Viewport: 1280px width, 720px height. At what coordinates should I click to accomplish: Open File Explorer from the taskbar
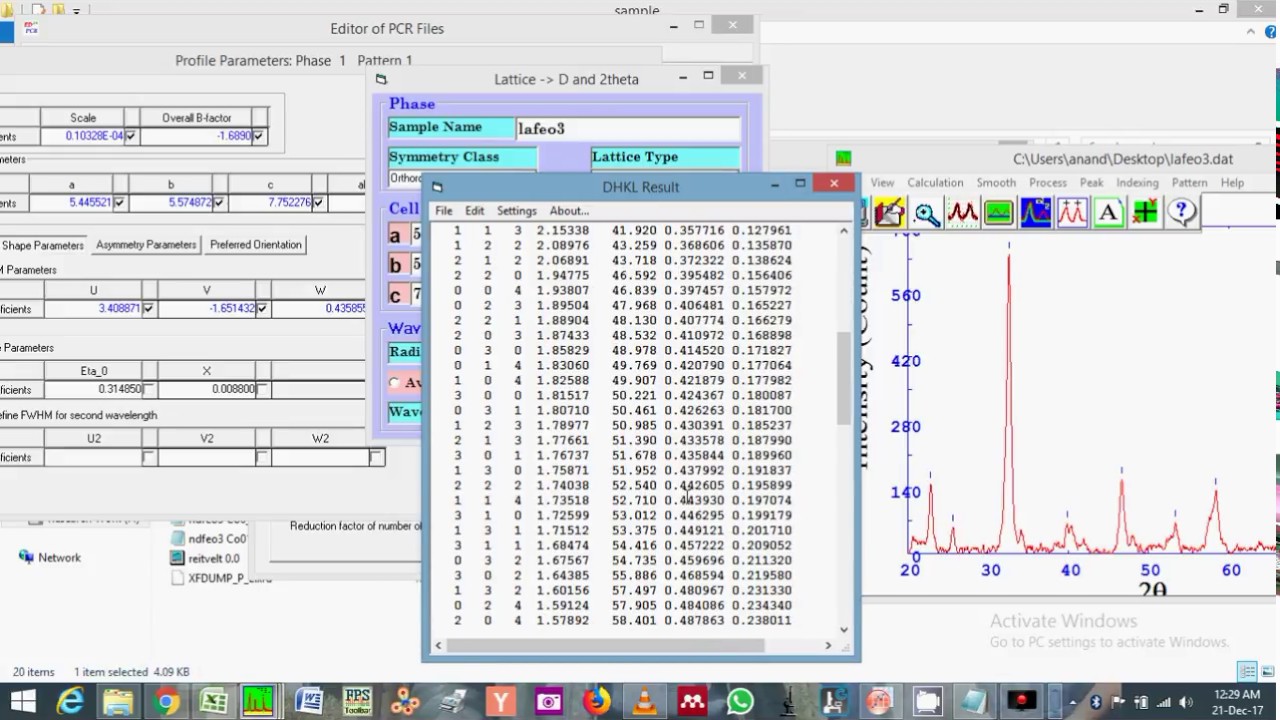118,702
